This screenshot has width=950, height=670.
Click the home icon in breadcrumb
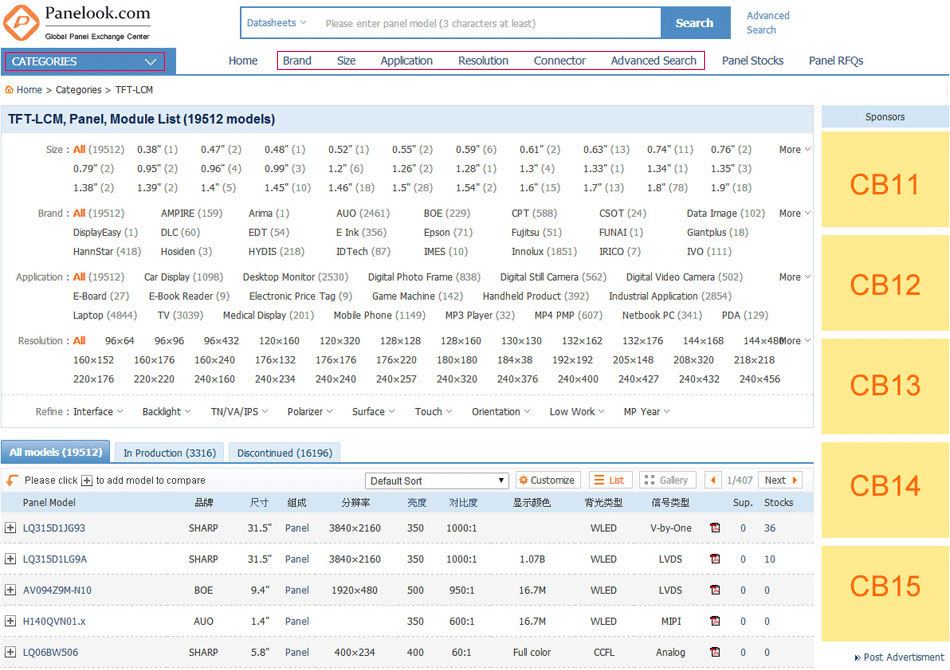pyautogui.click(x=10, y=90)
